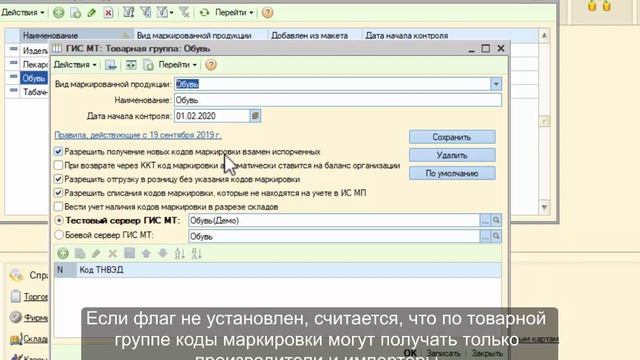Screen dimensions: 640x360
Task: Select Тестовый сервер ГИС МТ radio button
Action: (x=59, y=220)
